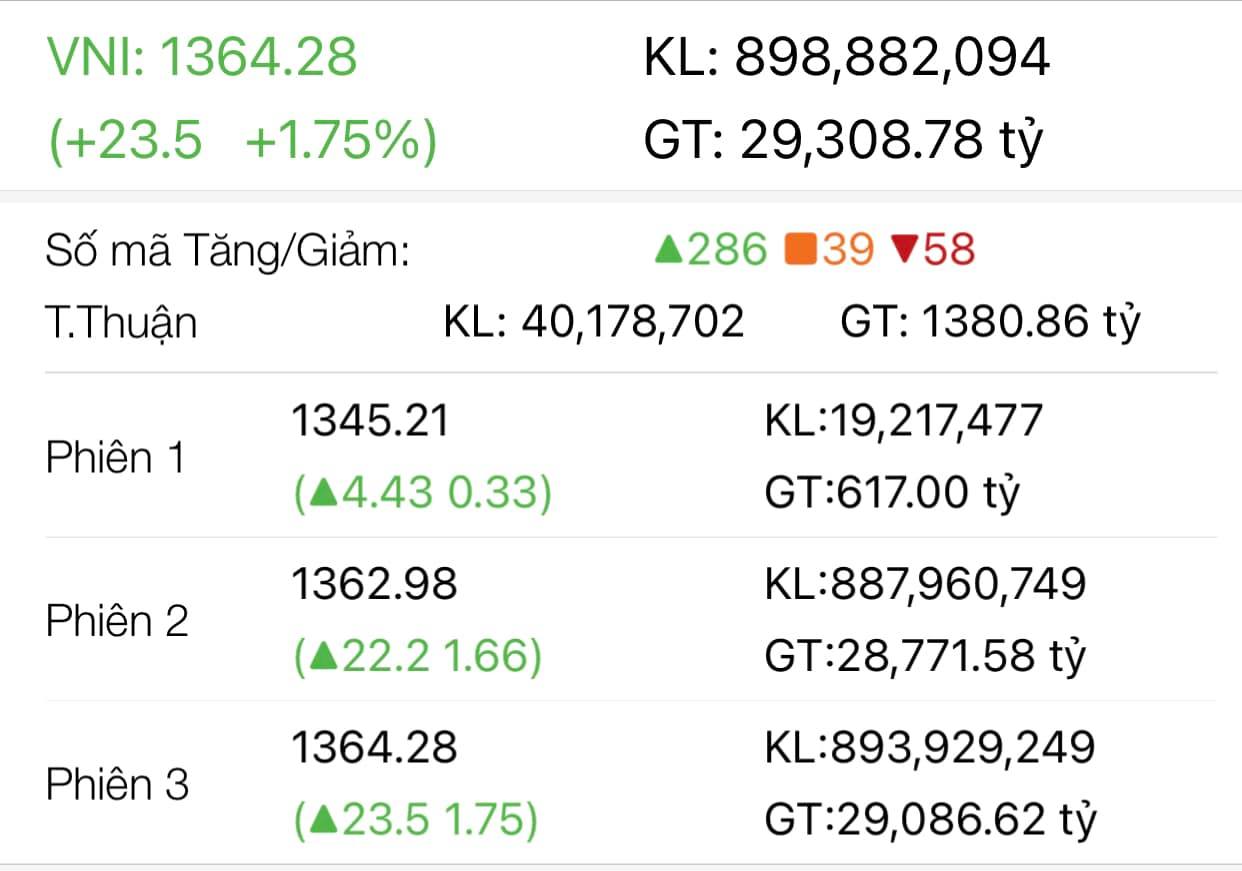Click the red down triangle beside 58
1242x871 pixels.
904,250
